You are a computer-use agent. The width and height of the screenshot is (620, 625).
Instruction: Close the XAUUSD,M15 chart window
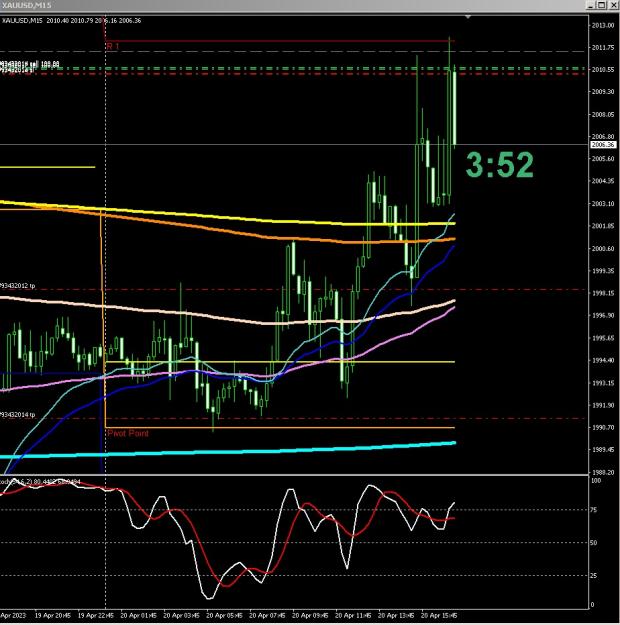click(613, 5)
